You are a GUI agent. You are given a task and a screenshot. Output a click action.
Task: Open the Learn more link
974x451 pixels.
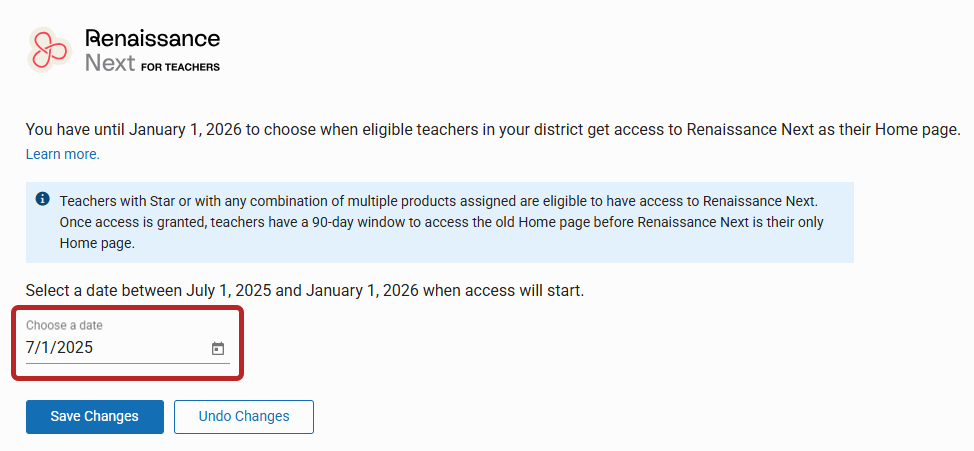point(63,154)
